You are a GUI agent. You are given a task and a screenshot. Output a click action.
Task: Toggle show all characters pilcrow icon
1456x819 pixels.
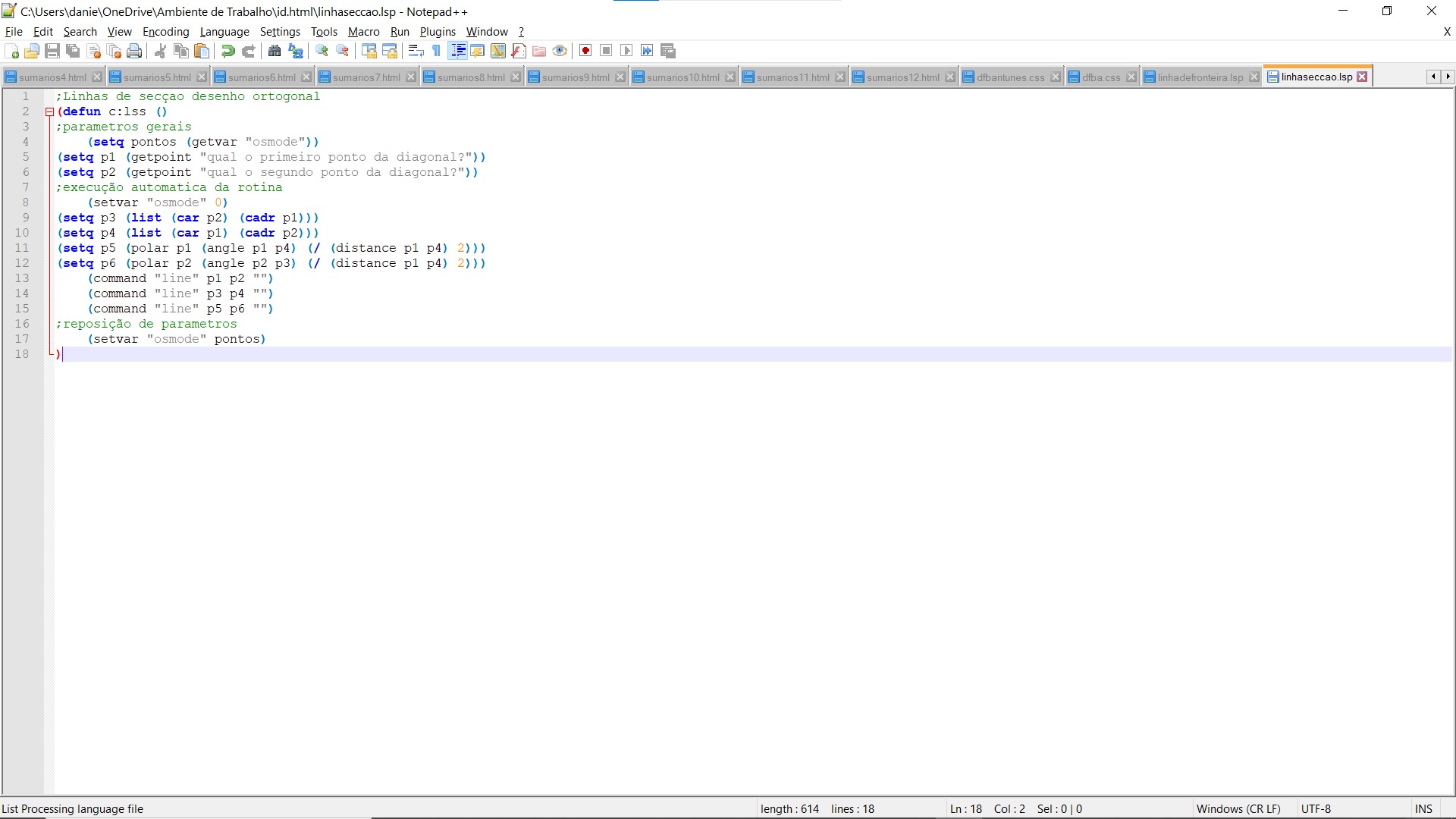pyautogui.click(x=437, y=51)
